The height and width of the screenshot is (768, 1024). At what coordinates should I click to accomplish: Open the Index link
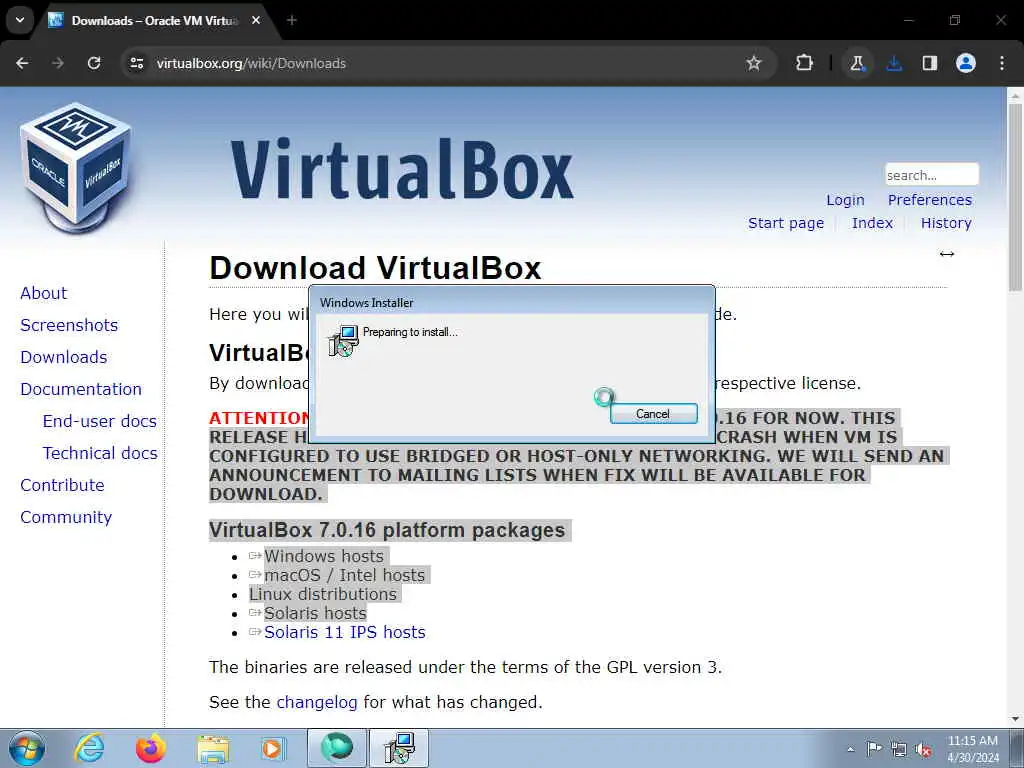coord(872,223)
